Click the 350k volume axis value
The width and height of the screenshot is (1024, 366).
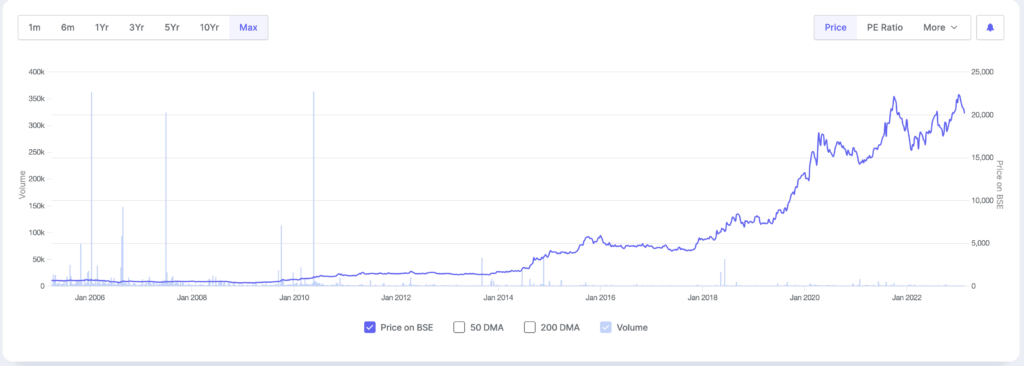click(36, 99)
